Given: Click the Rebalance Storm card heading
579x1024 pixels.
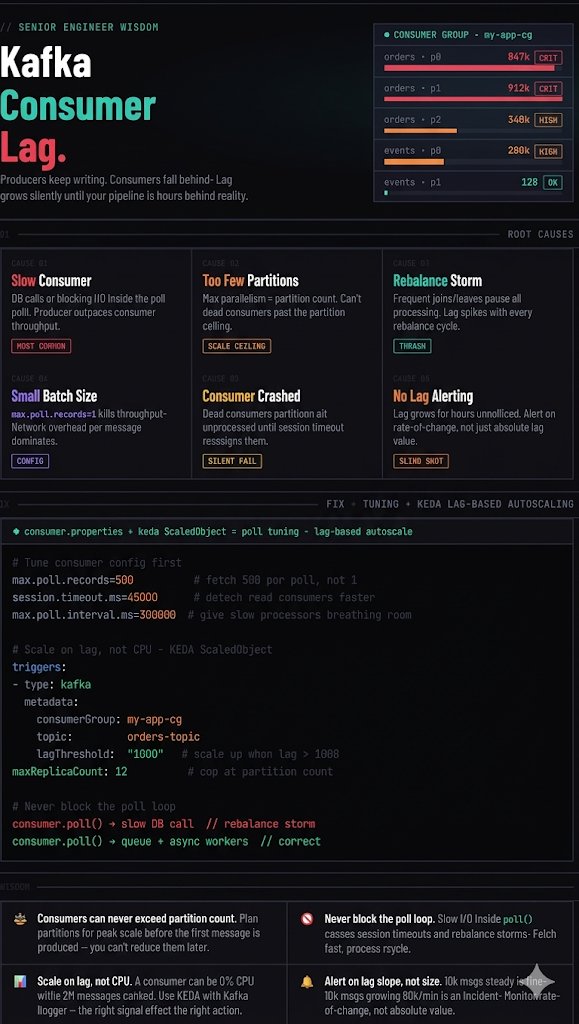Looking at the screenshot, I should [x=437, y=281].
